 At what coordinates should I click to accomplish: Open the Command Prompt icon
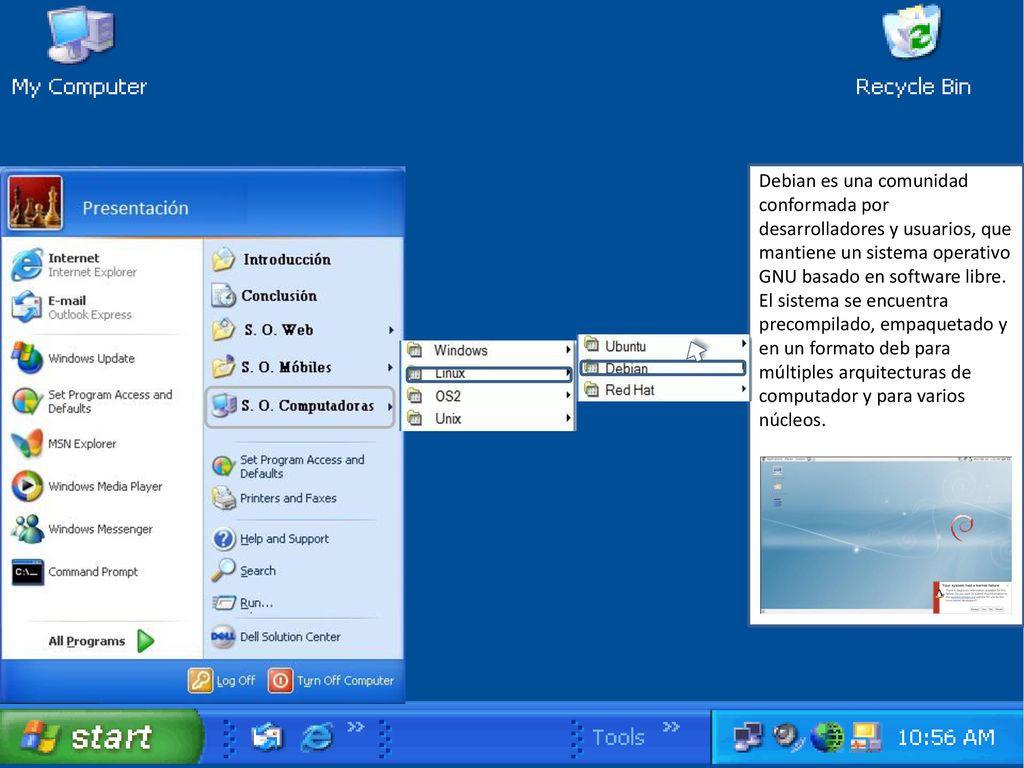click(x=27, y=572)
